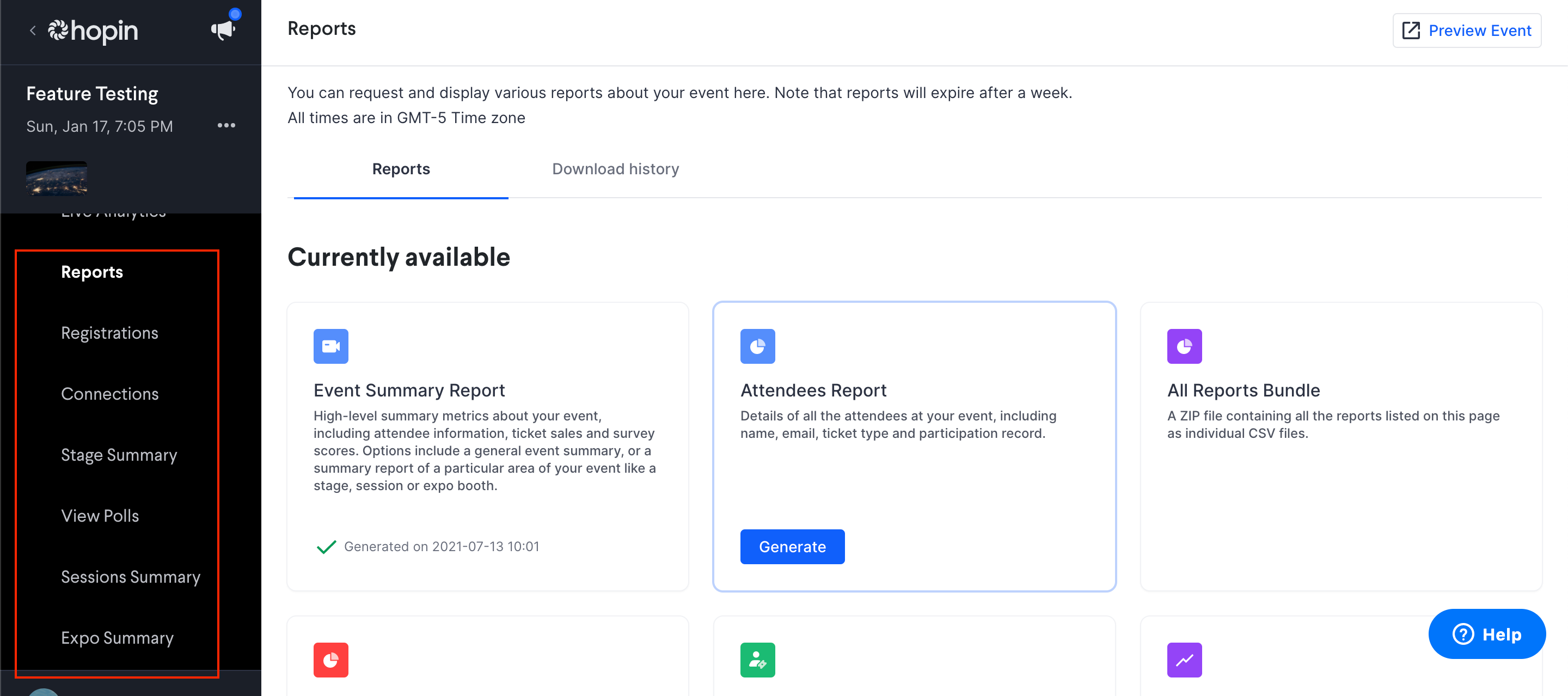Viewport: 1568px width, 696px height.
Task: Select Reports in the sidebar
Action: pyautogui.click(x=92, y=272)
